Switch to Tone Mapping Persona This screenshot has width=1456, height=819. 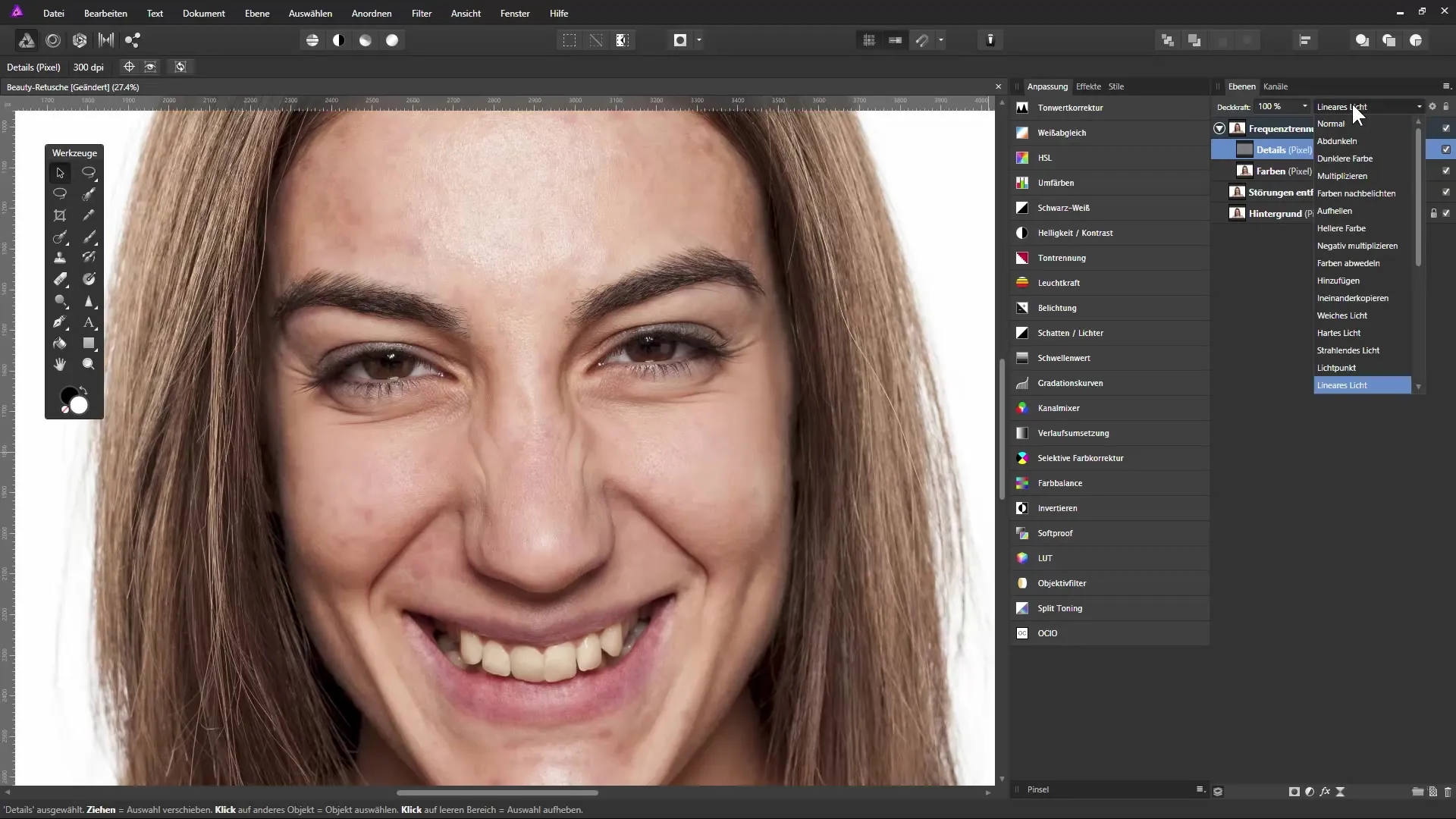pyautogui.click(x=106, y=40)
